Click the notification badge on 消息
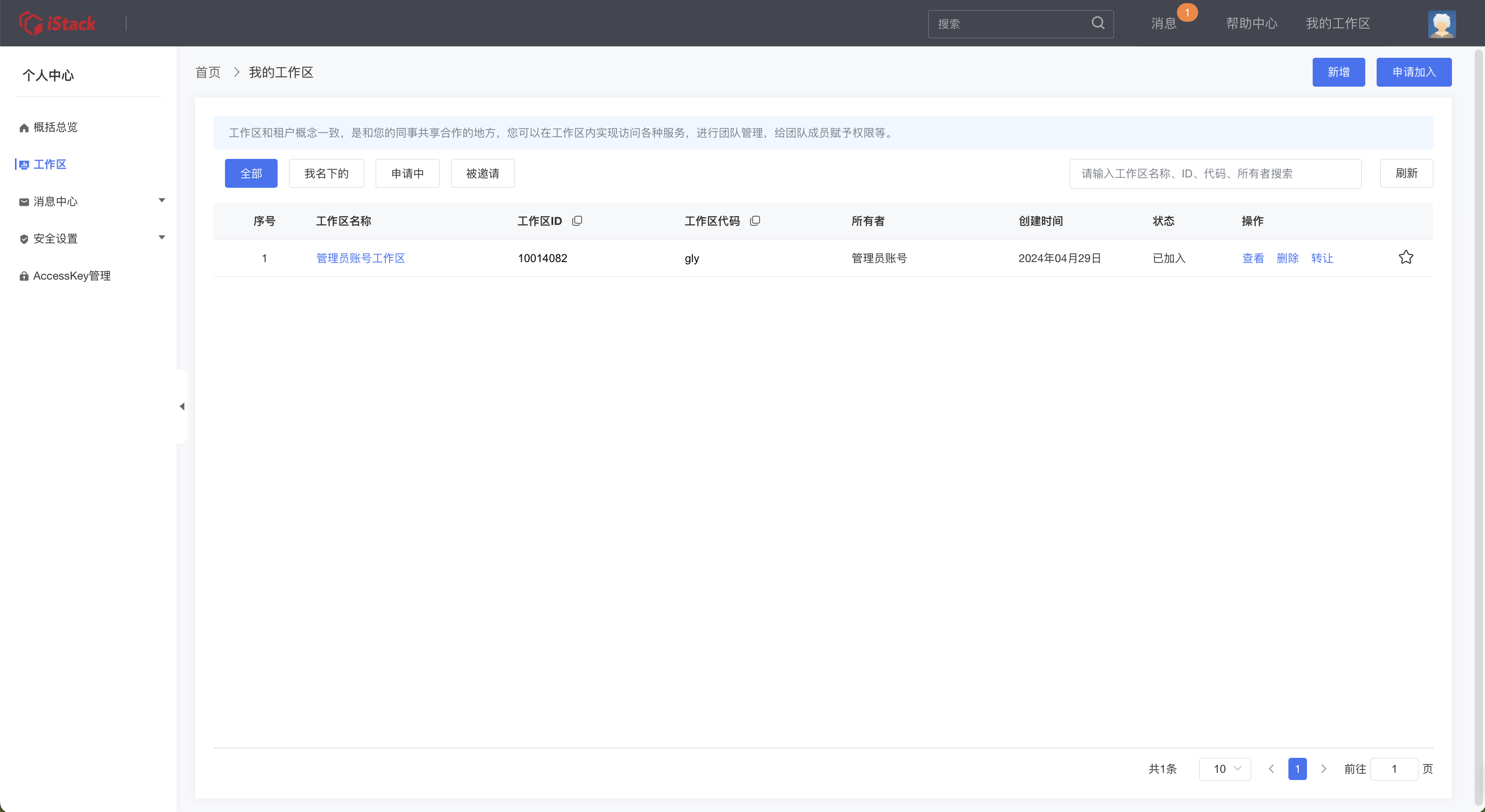1485x812 pixels. [1187, 13]
